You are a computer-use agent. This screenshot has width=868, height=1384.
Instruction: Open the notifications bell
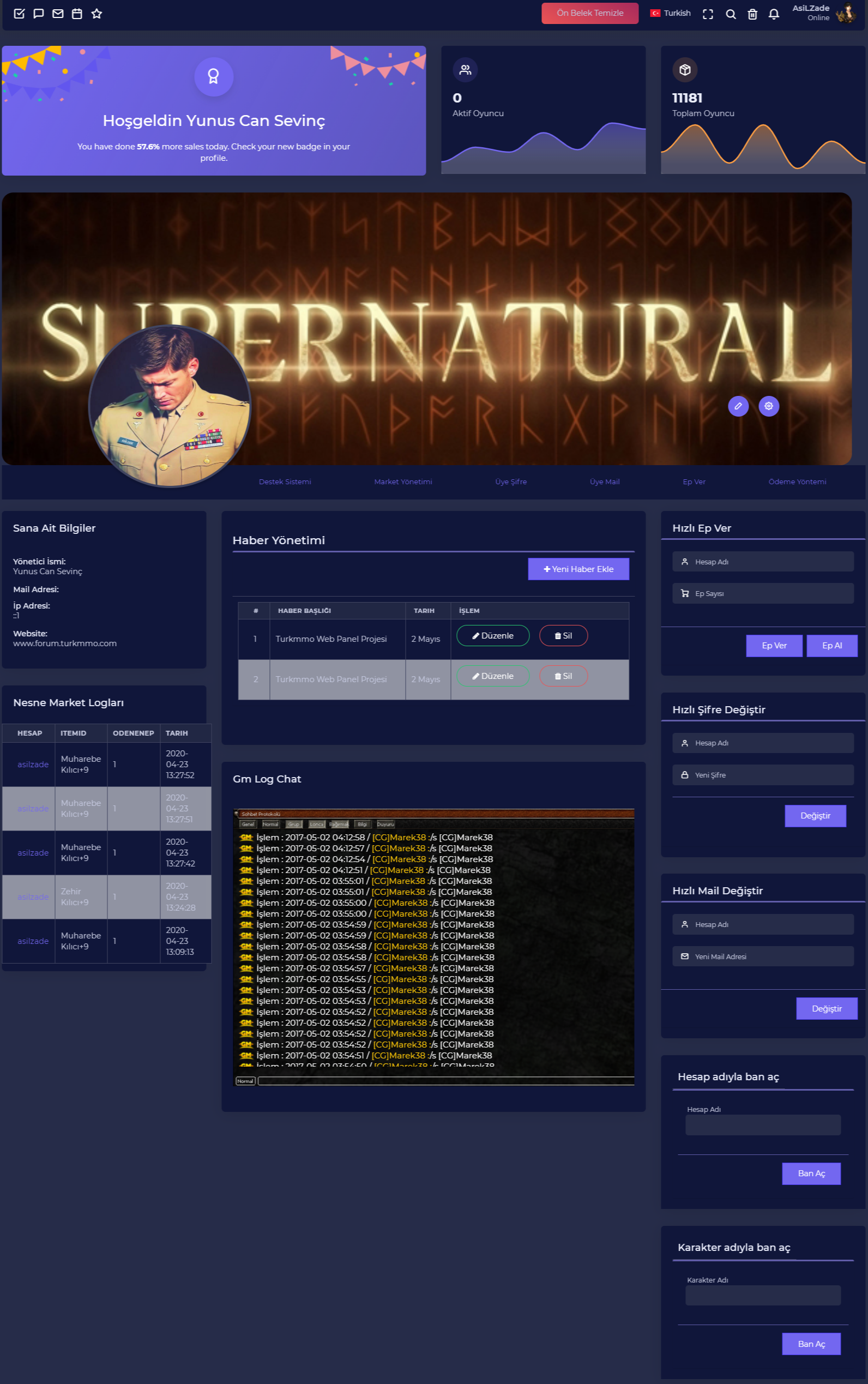(x=774, y=14)
